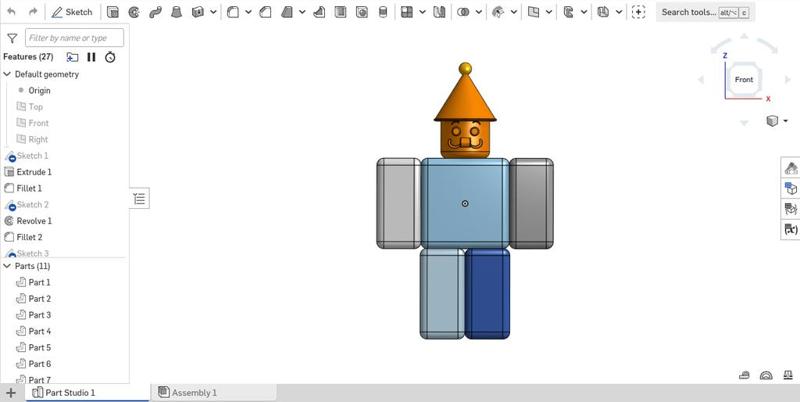Open the Boolean tool dropdown arrow
This screenshot has width=800, height=402.
pos(478,12)
